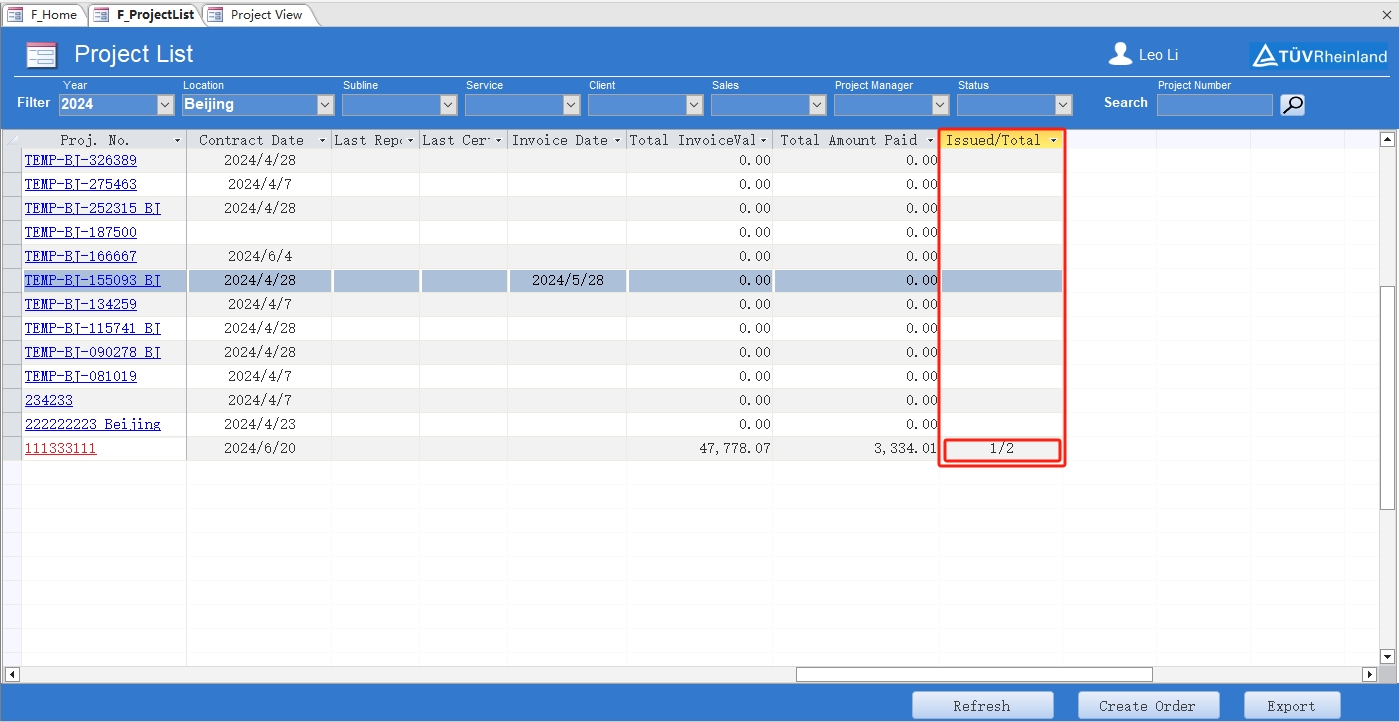1399x722 pixels.
Task: Open project 234233
Action: click(49, 400)
